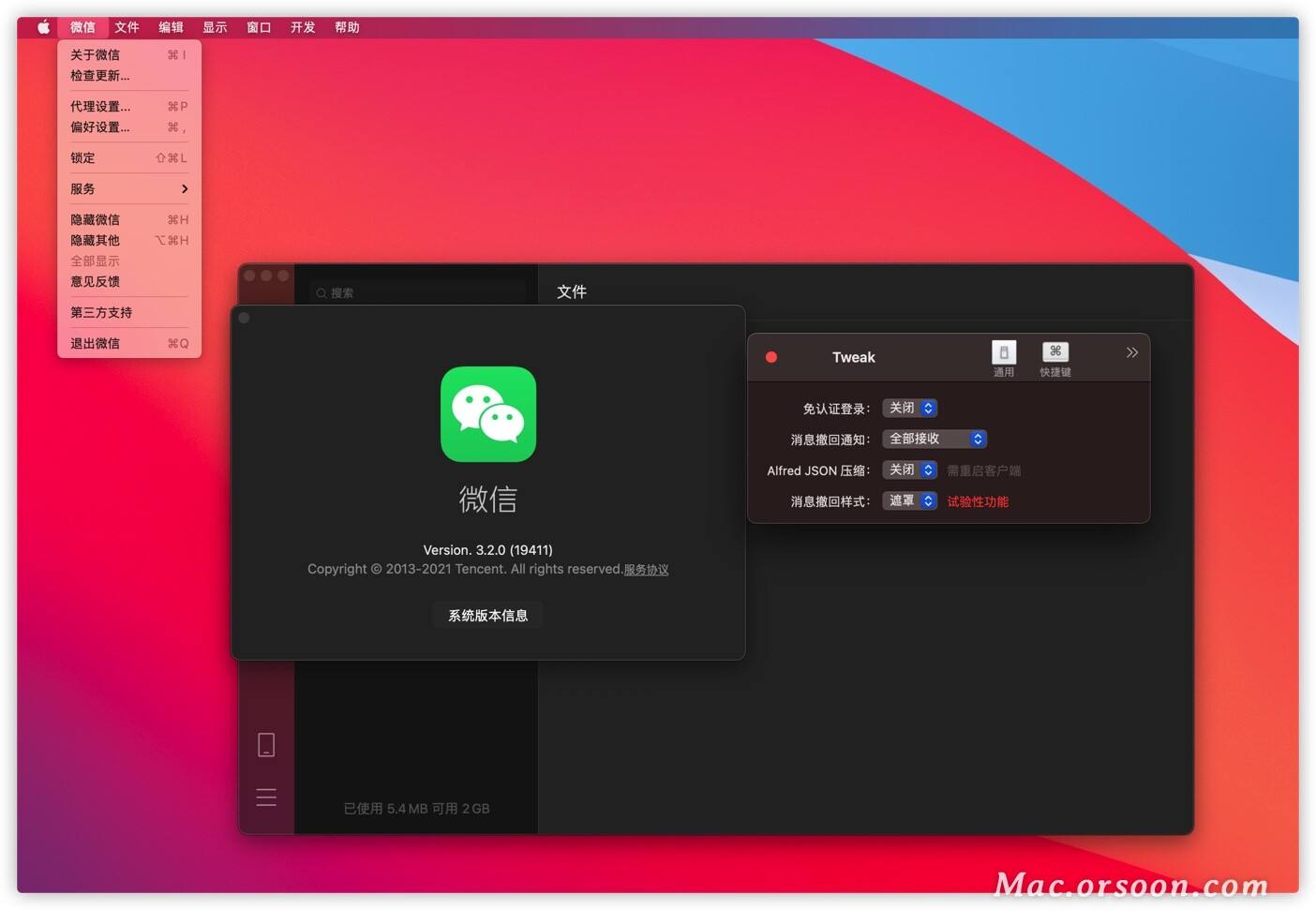Open the 快捷键 tab icon in Tweak

pos(1055,359)
